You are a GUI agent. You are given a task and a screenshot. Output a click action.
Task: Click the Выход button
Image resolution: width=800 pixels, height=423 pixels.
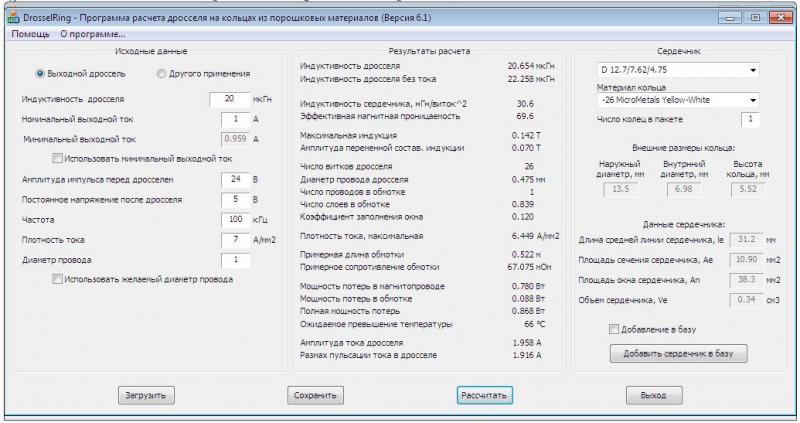pyautogui.click(x=653, y=395)
